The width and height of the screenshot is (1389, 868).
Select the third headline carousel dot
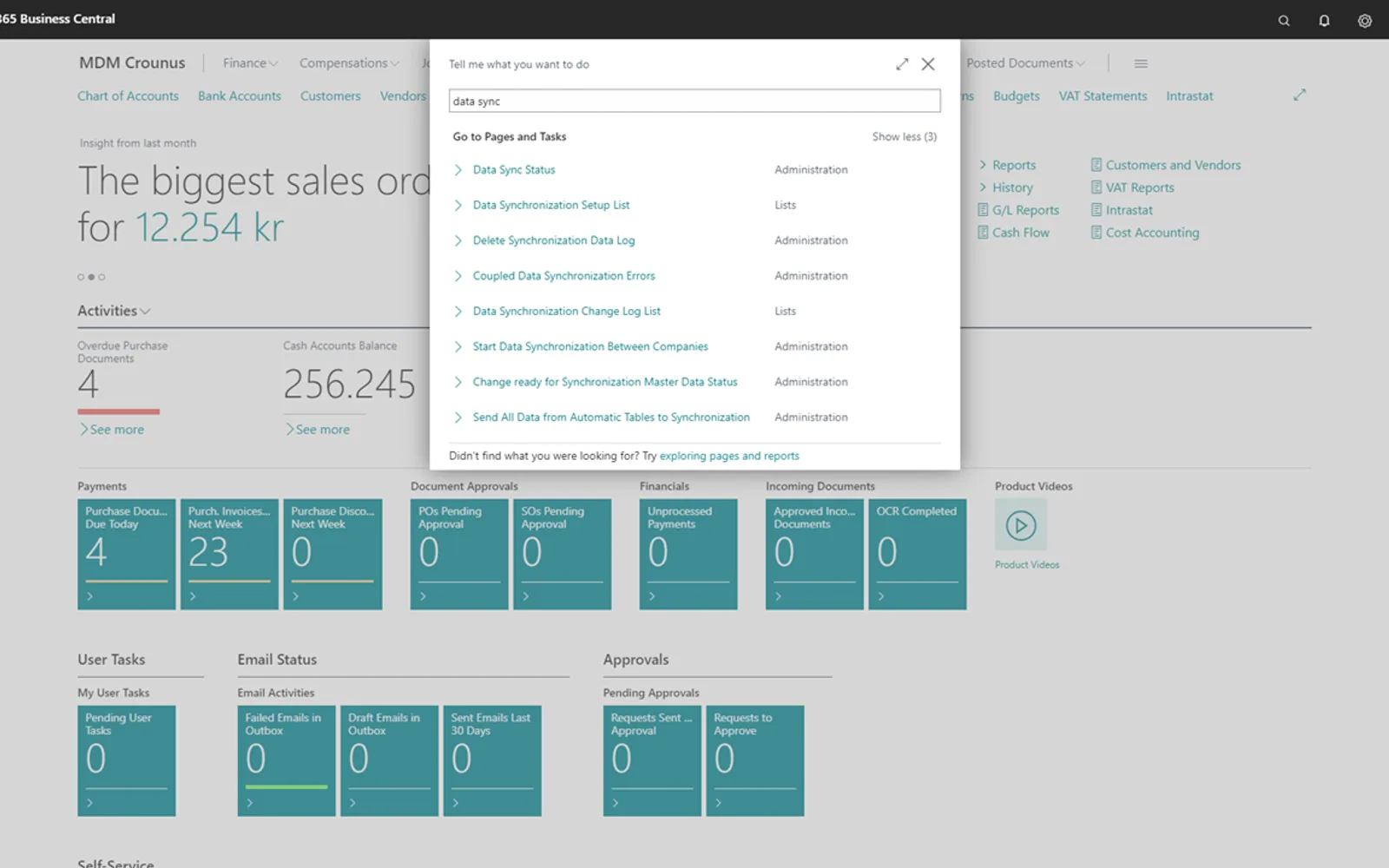(102, 277)
